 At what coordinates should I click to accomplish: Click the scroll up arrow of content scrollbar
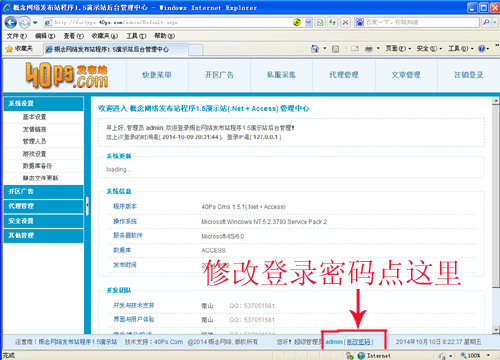point(496,100)
